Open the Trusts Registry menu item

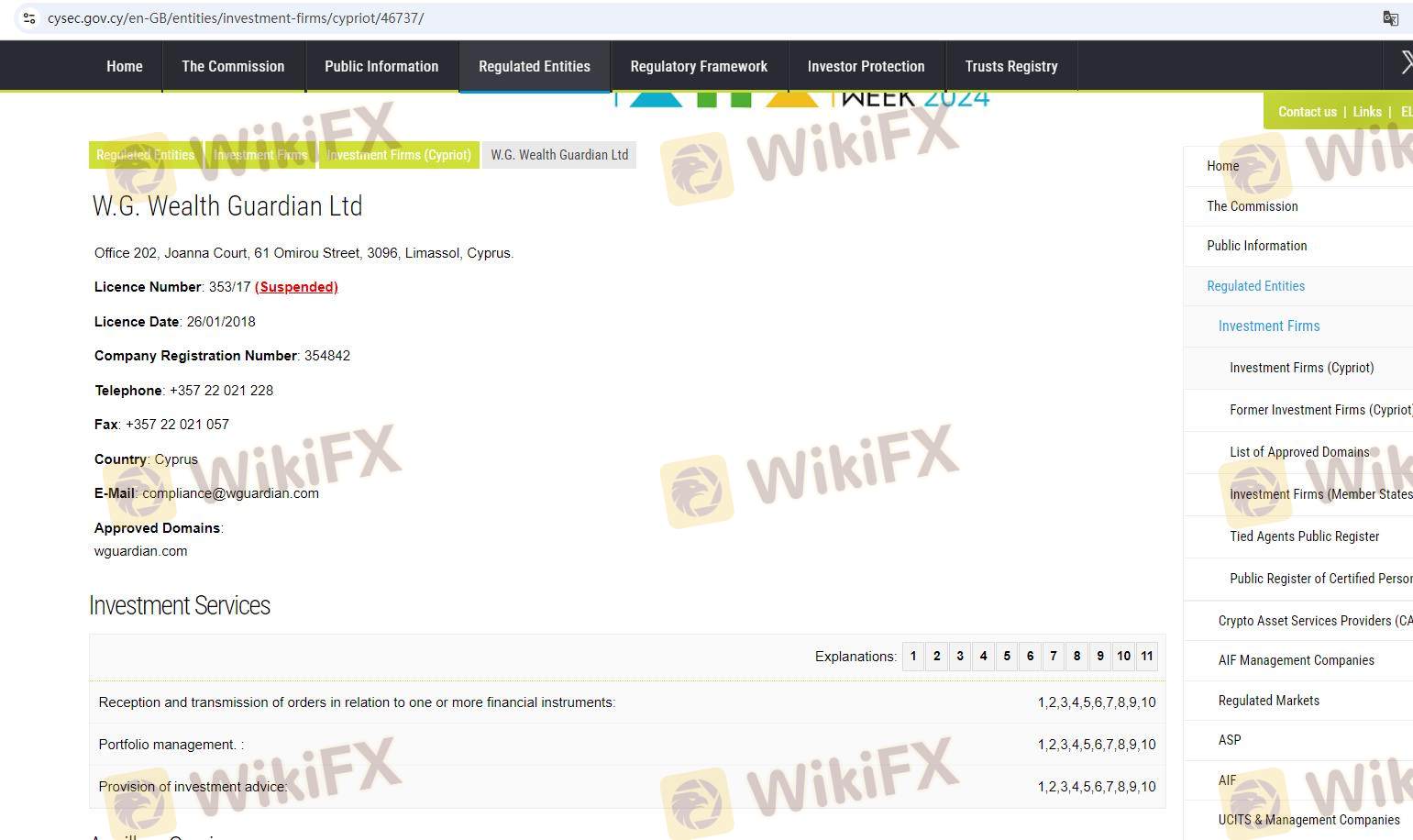(x=1010, y=66)
